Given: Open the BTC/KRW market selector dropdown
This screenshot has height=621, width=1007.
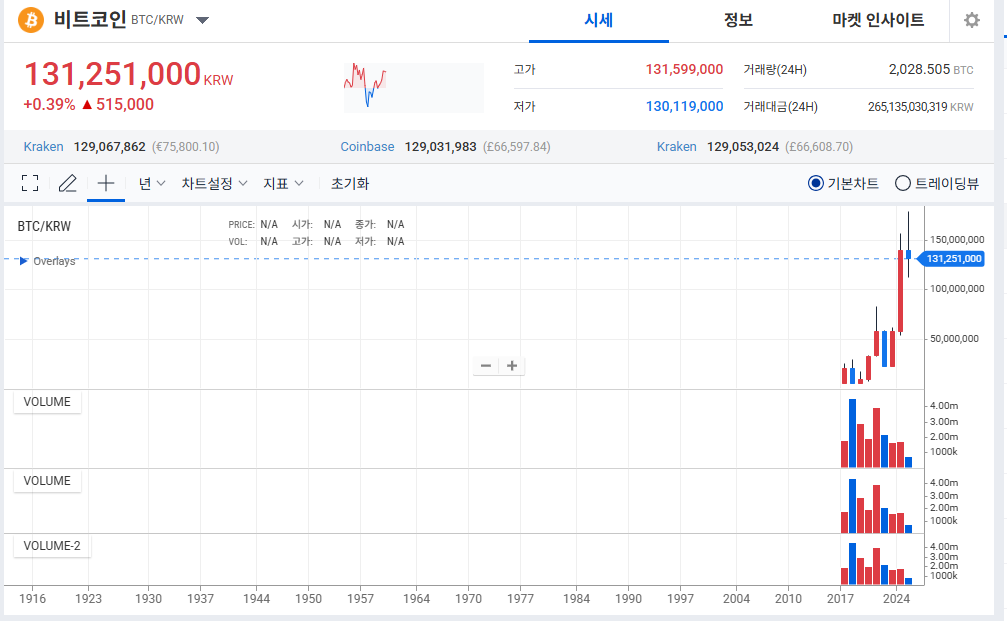Looking at the screenshot, I should coord(202,21).
